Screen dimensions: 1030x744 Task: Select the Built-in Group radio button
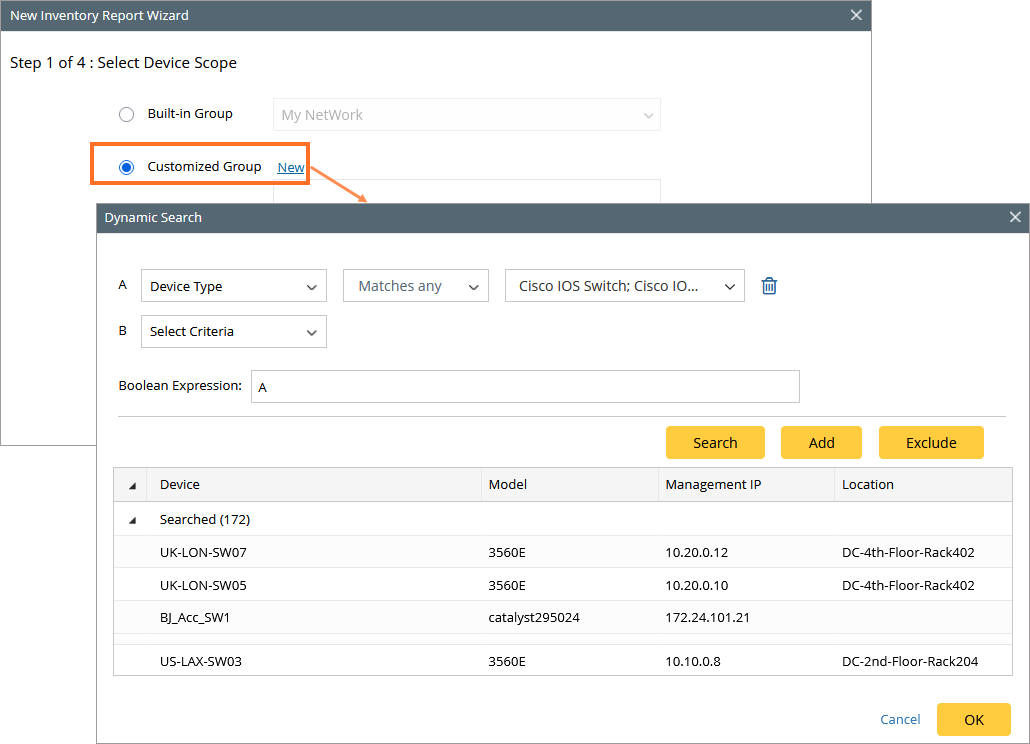(126, 114)
